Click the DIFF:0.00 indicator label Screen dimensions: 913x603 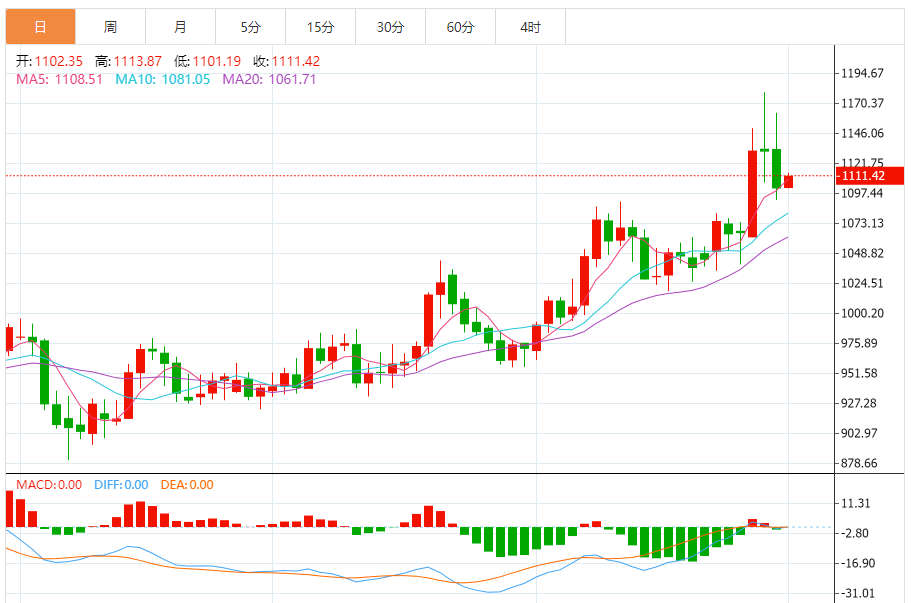pos(121,485)
